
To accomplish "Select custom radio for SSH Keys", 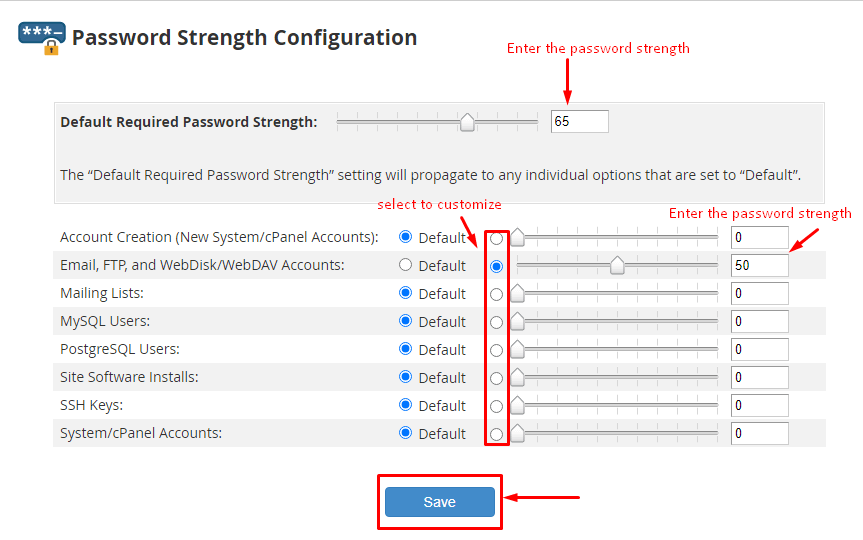I will (x=496, y=407).
